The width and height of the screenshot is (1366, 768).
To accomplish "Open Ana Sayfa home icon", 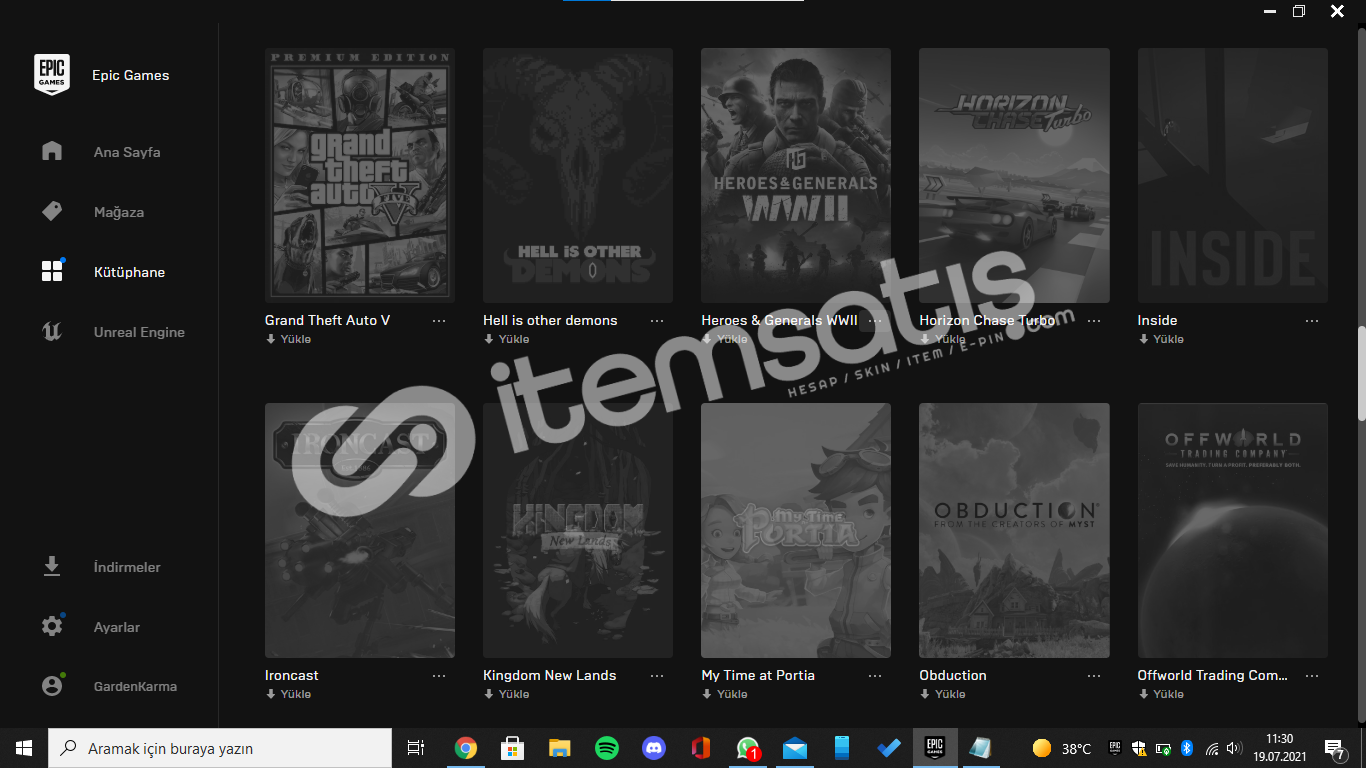I will pos(52,151).
